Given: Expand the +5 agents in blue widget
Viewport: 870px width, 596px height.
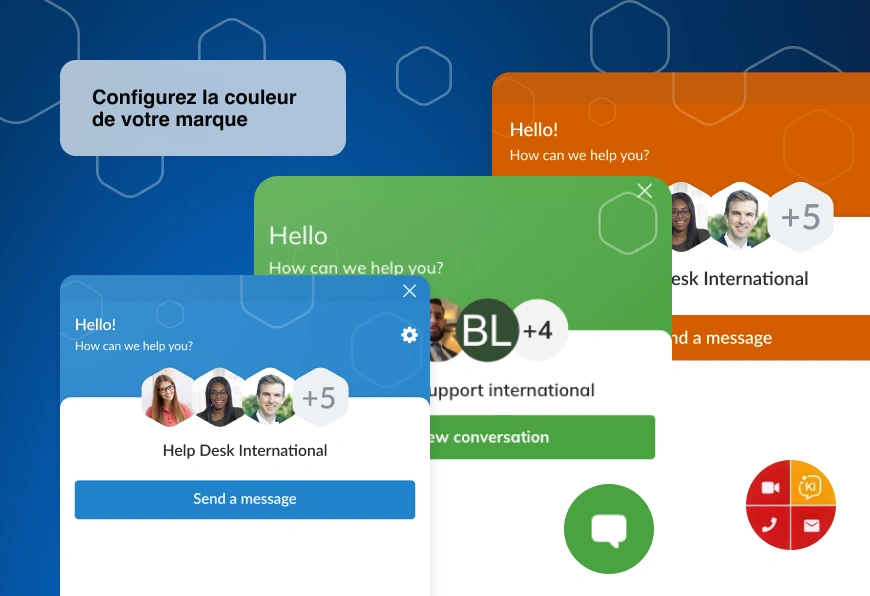Looking at the screenshot, I should (x=319, y=398).
